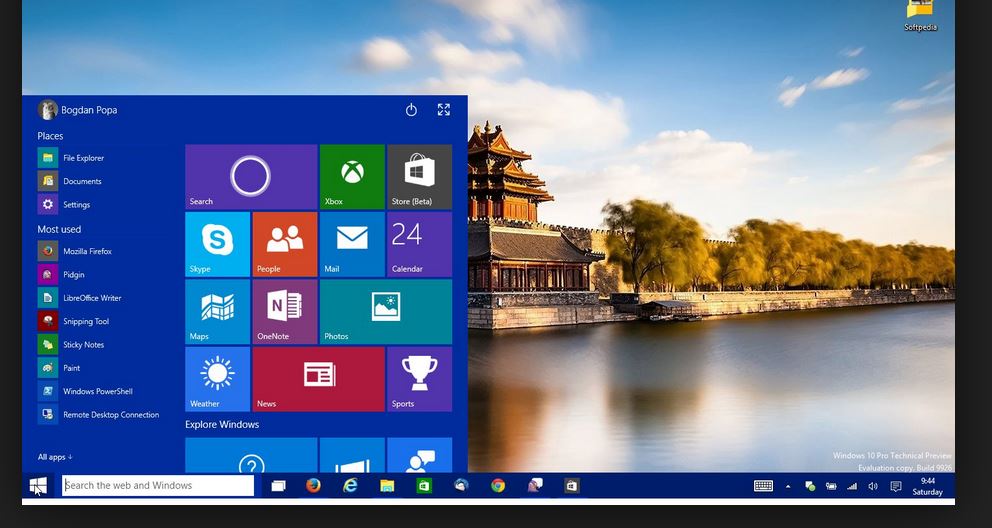Open the Calendar tile showing 24
The width and height of the screenshot is (992, 528).
(x=419, y=244)
